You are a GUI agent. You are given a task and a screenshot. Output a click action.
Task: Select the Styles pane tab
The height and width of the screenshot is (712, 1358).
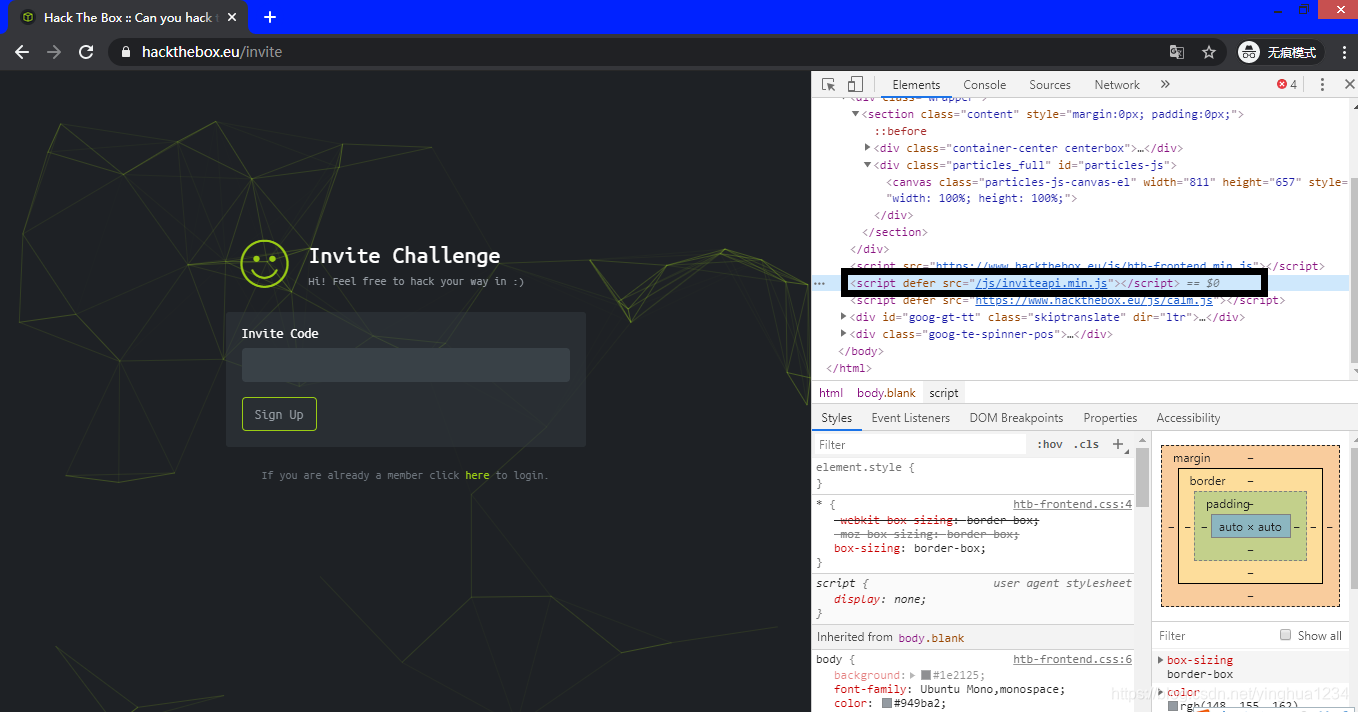pyautogui.click(x=837, y=418)
